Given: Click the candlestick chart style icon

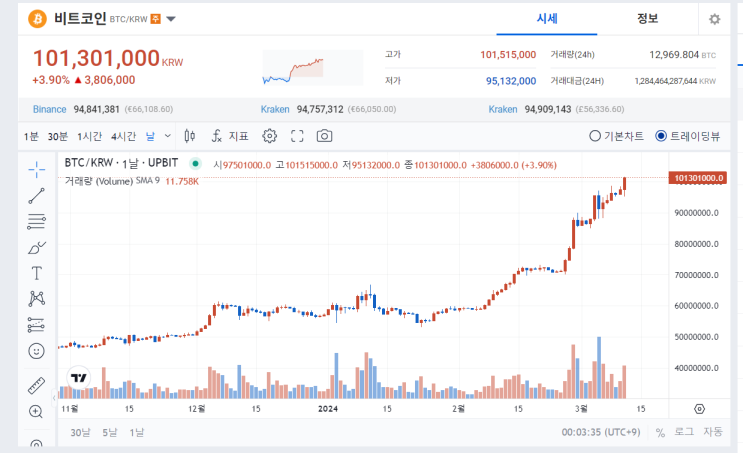Looking at the screenshot, I should 190,136.
